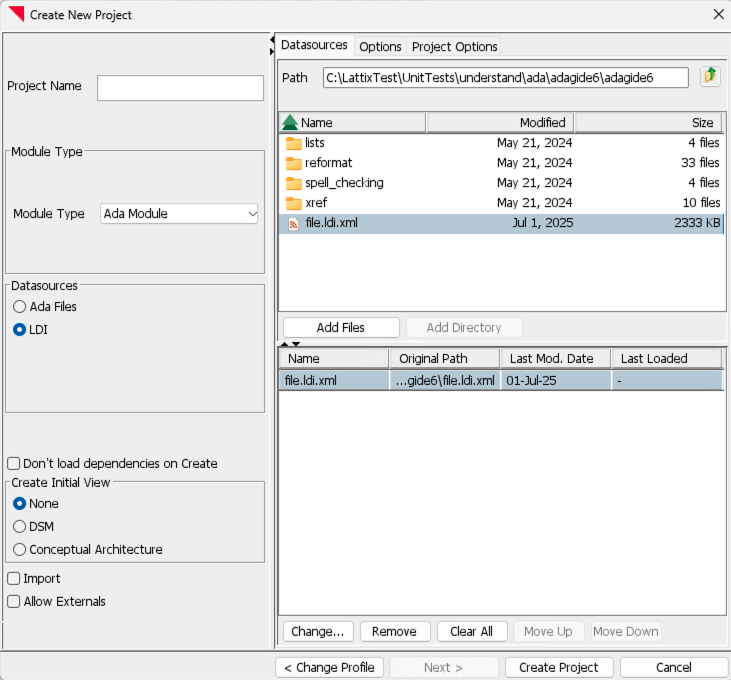Viewport: 731px width, 680px height.
Task: Click the lists folder icon
Action: (294, 143)
